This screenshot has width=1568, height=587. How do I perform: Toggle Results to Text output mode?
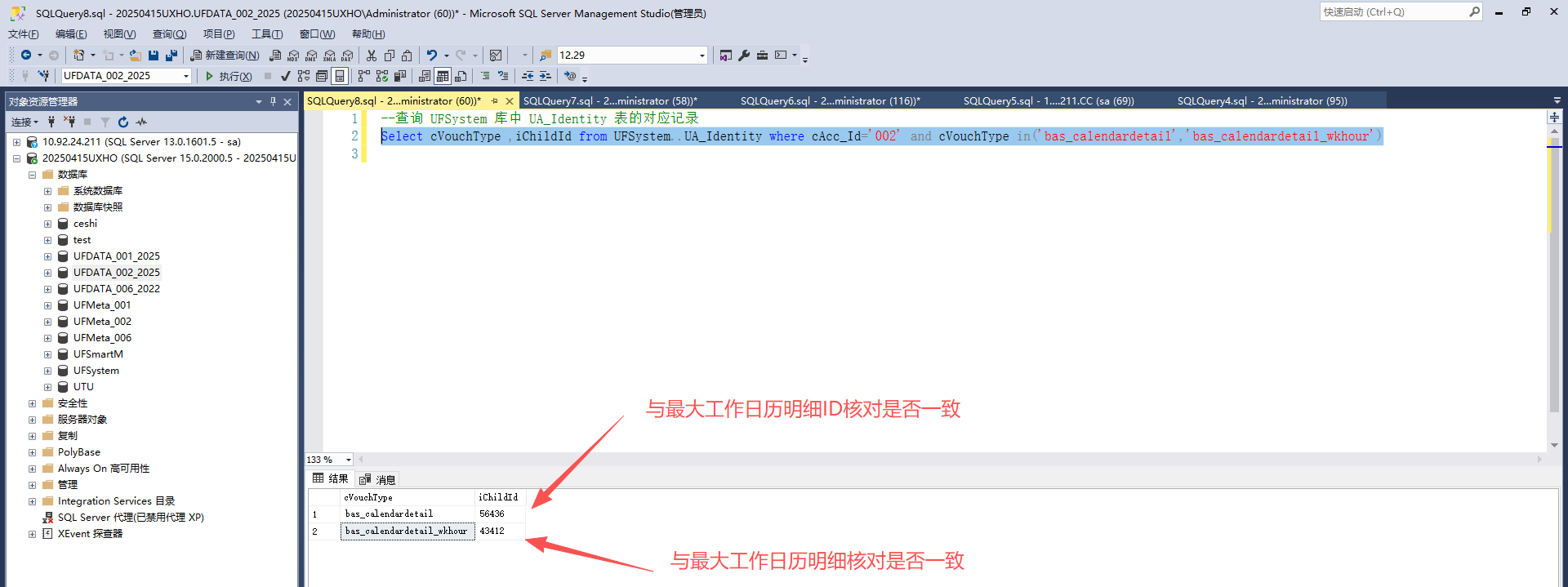coord(425,76)
